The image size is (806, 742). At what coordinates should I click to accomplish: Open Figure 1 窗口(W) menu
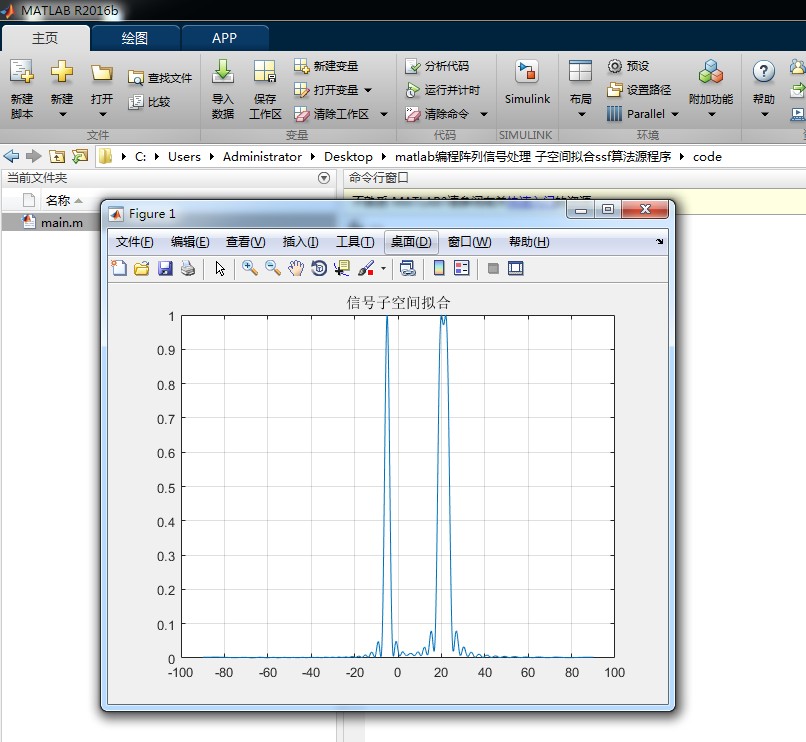coord(469,242)
